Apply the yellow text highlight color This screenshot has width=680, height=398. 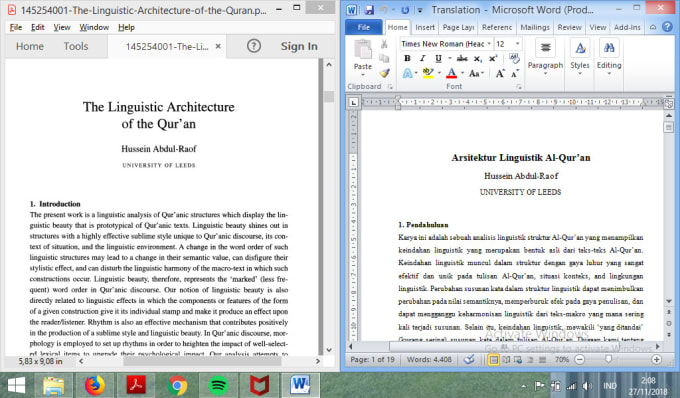[x=428, y=73]
